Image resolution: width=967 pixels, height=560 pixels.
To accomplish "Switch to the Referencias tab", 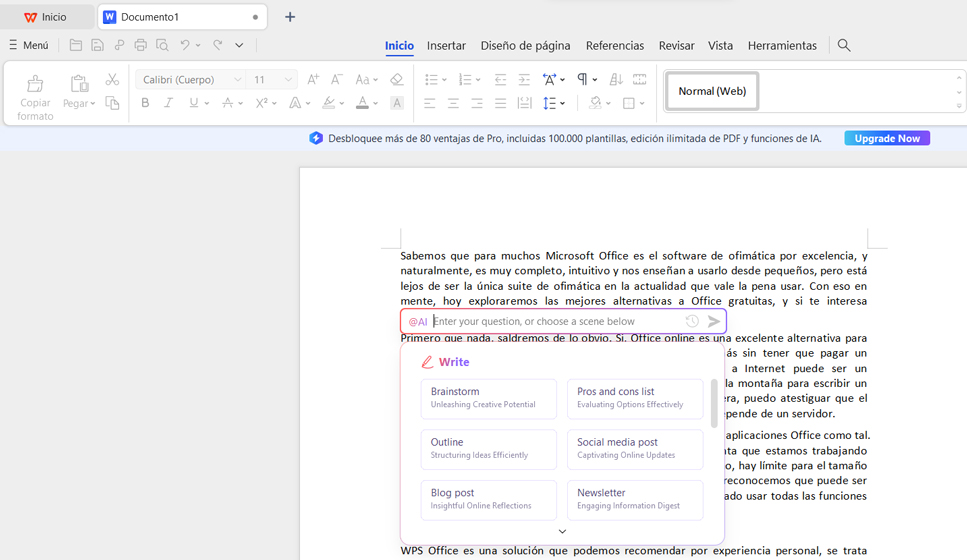I will coord(615,46).
